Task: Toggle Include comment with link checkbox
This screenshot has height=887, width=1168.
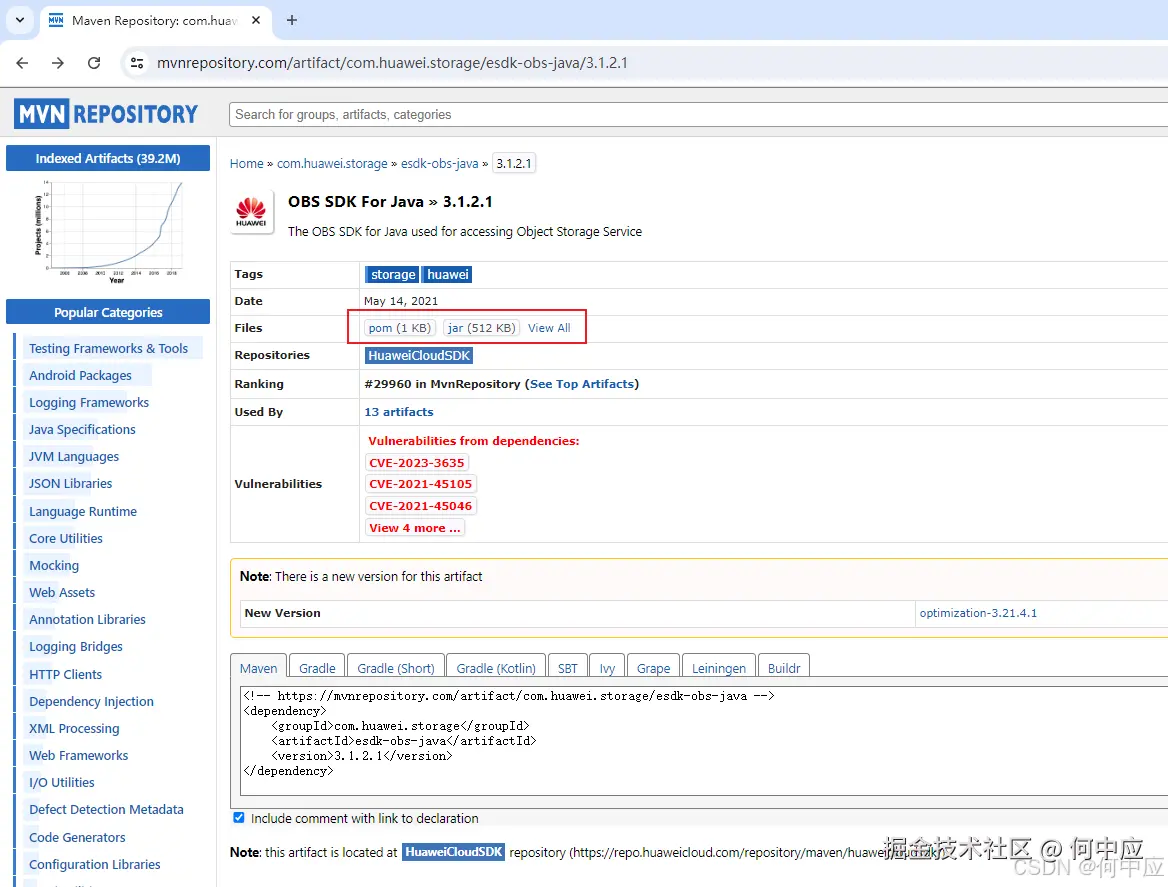Action: pos(239,818)
